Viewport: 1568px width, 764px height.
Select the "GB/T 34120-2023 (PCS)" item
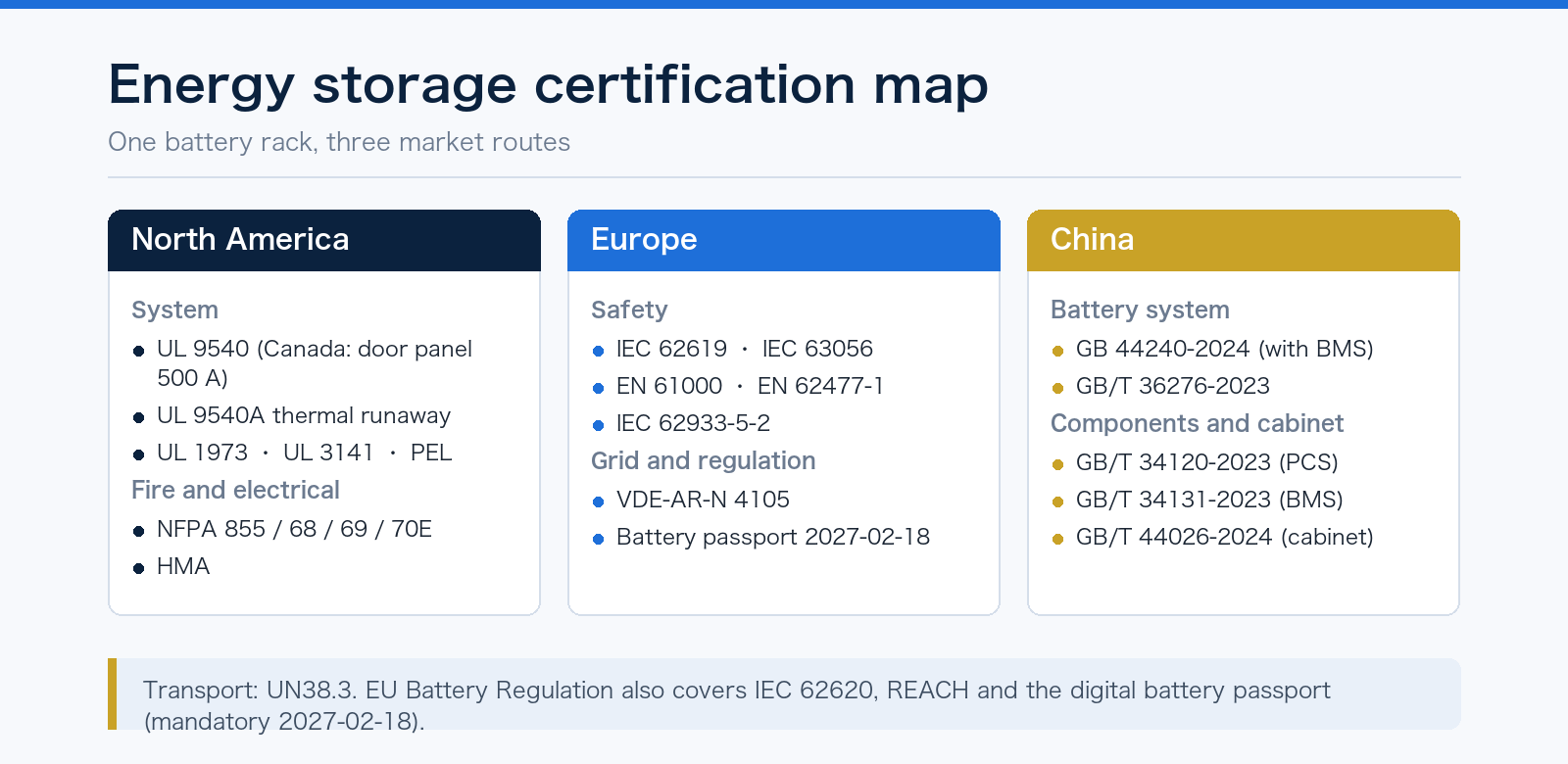point(1206,462)
